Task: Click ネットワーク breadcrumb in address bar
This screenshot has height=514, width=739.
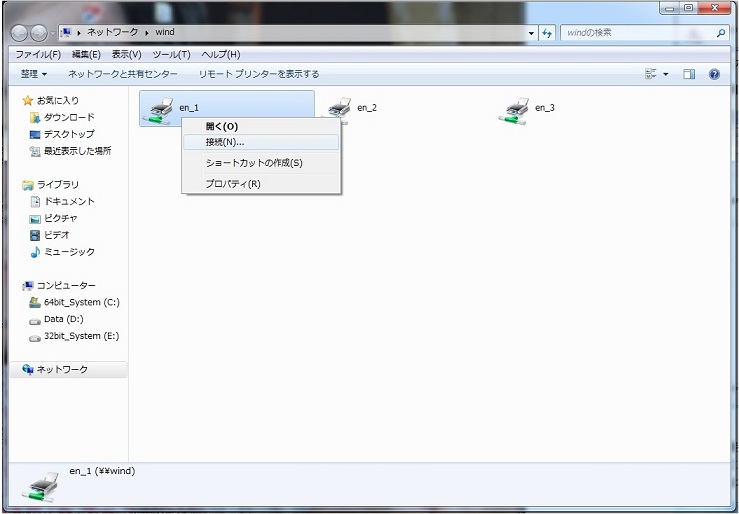Action: pos(113,33)
